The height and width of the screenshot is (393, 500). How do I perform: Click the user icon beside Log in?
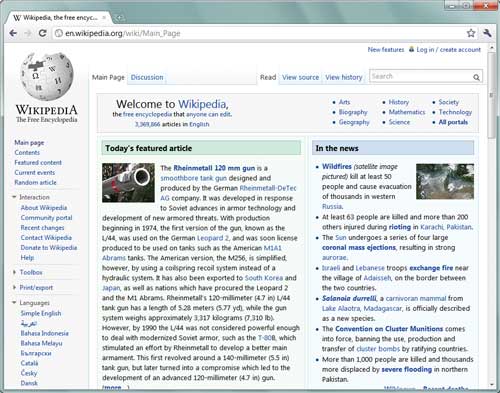click(x=412, y=49)
